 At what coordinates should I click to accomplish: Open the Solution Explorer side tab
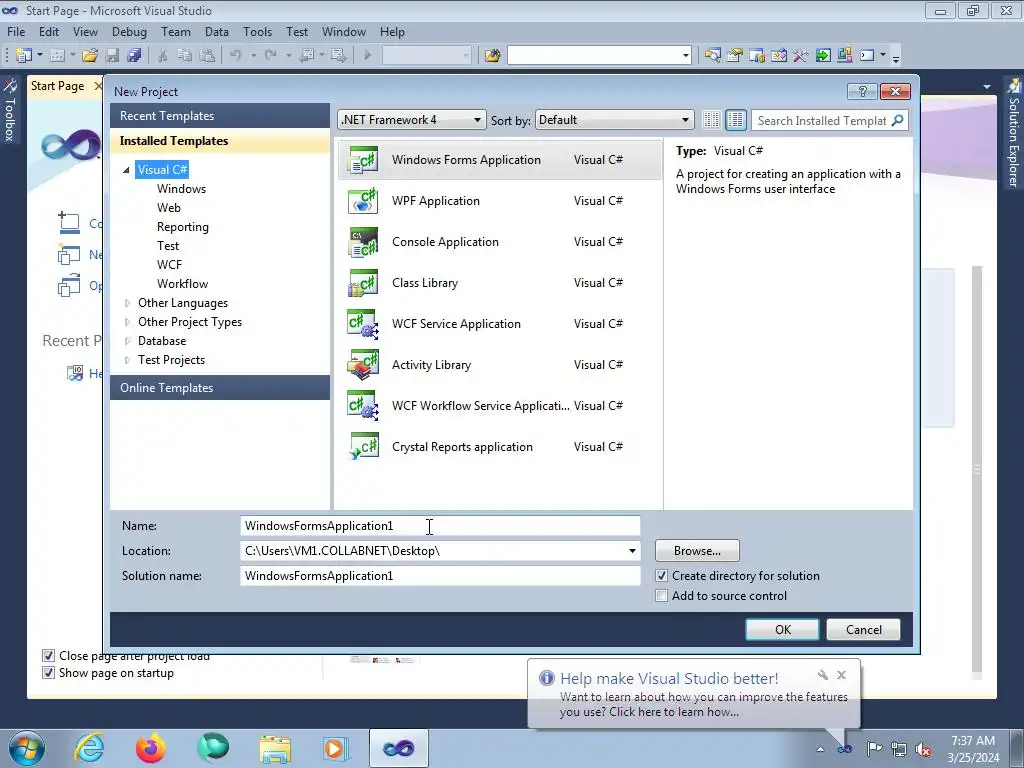coord(1013,133)
